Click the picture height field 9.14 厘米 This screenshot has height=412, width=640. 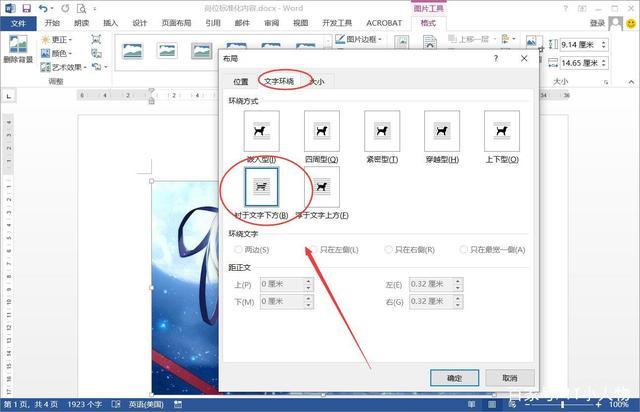tap(584, 45)
